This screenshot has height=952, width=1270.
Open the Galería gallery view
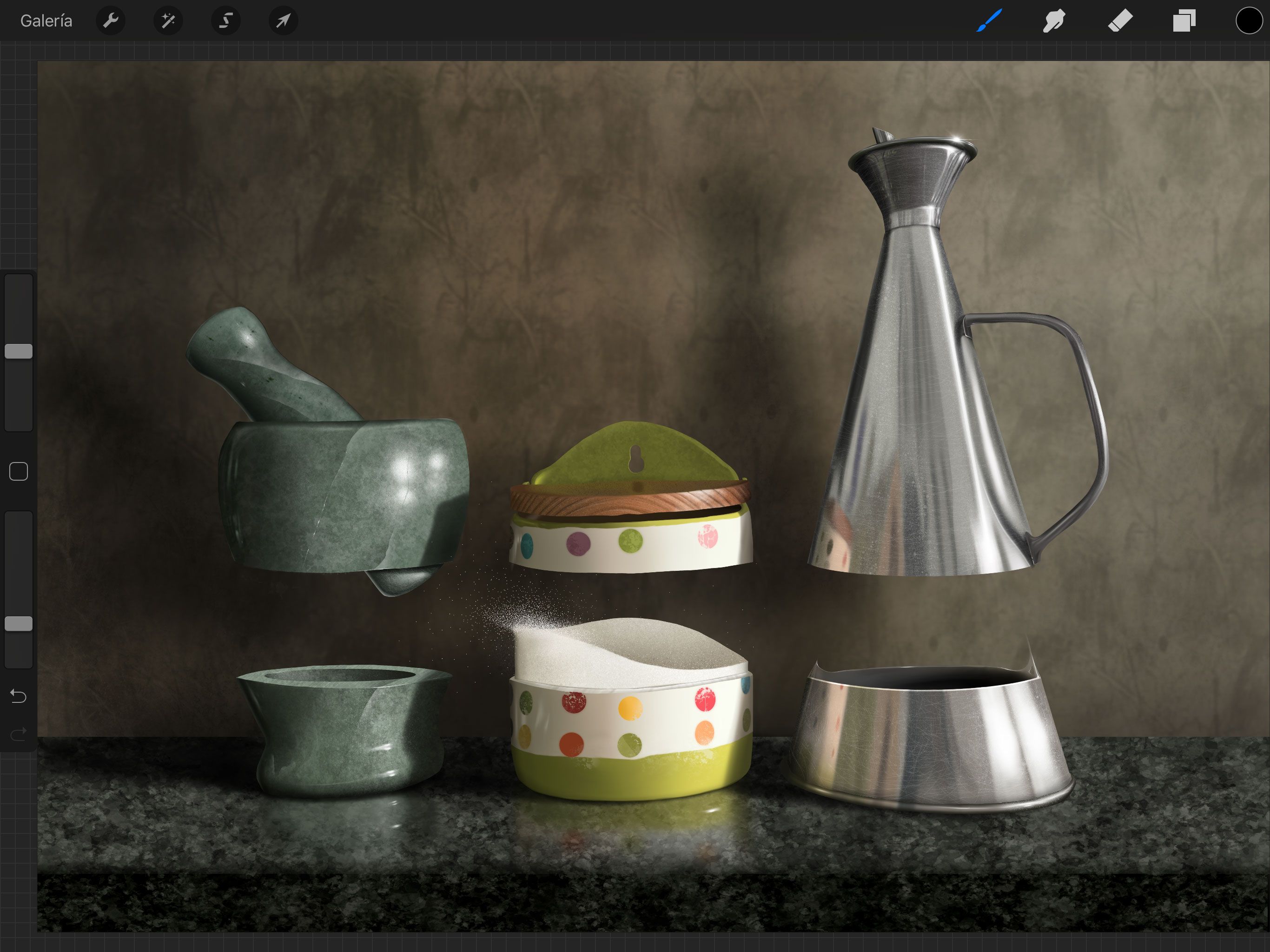[x=46, y=21]
